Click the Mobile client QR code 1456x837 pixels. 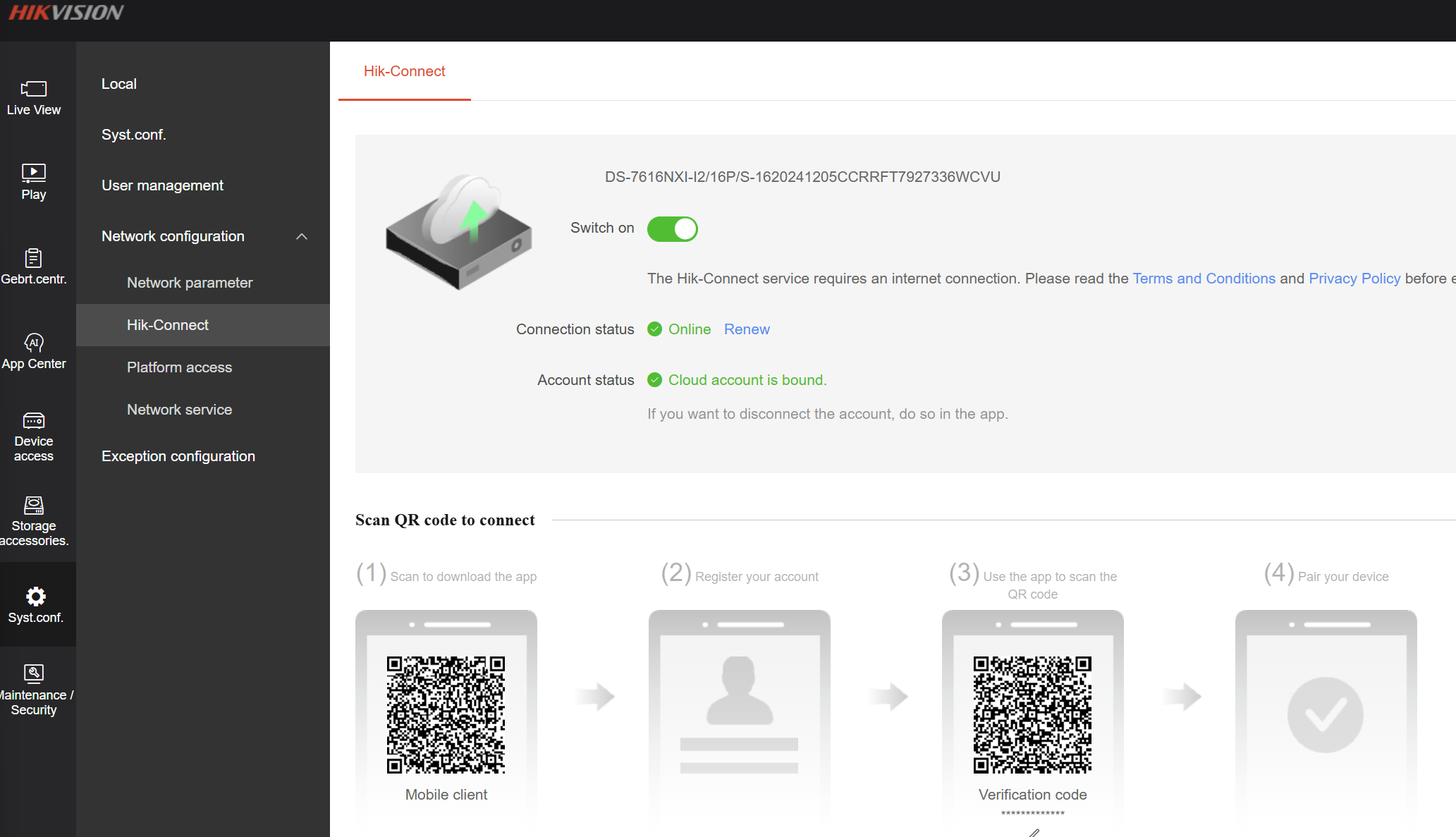(446, 714)
